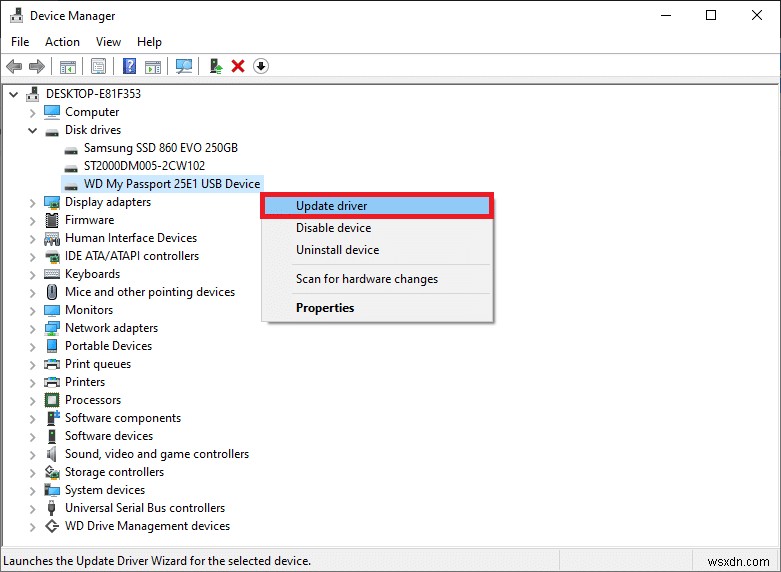Click the WD Drive Management devices icon
The height and width of the screenshot is (572, 781).
click(52, 526)
